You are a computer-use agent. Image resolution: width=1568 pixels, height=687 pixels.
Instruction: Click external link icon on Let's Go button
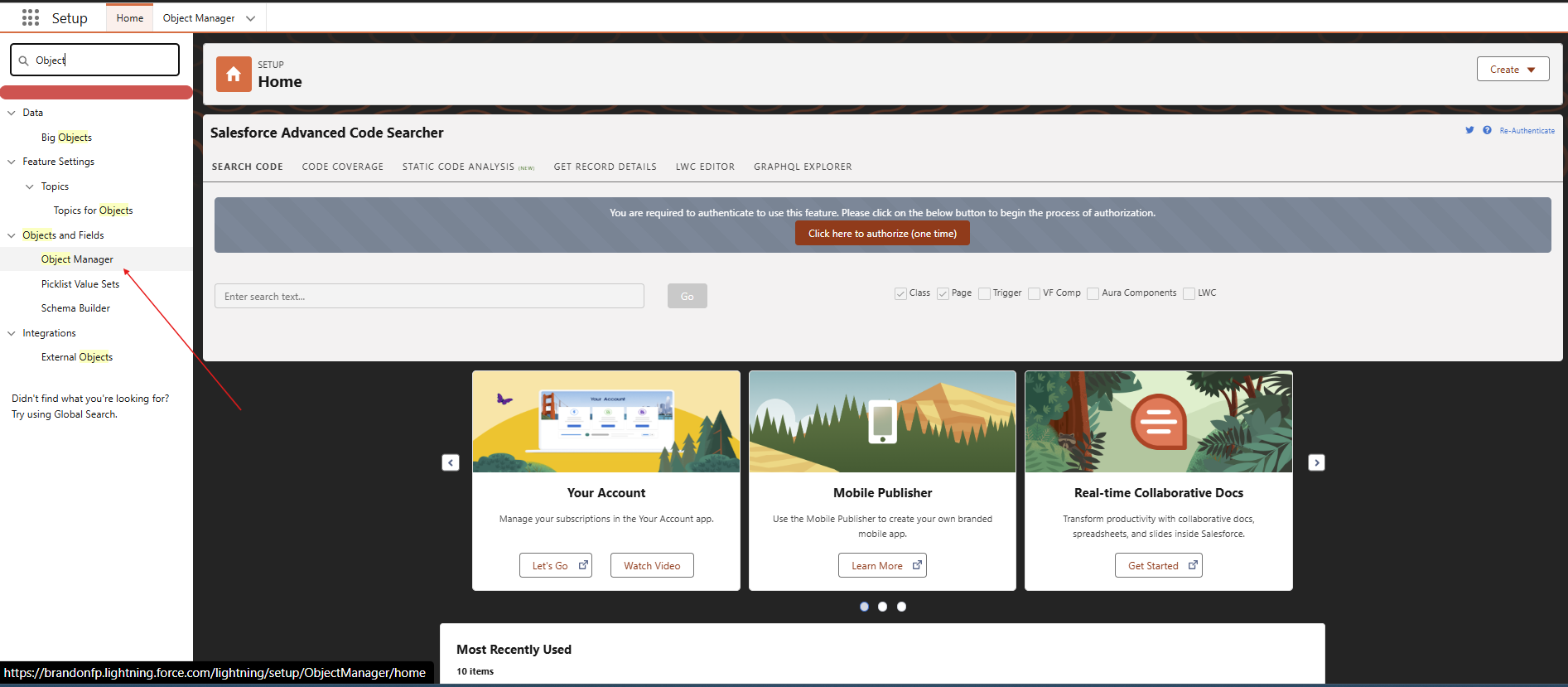(583, 565)
